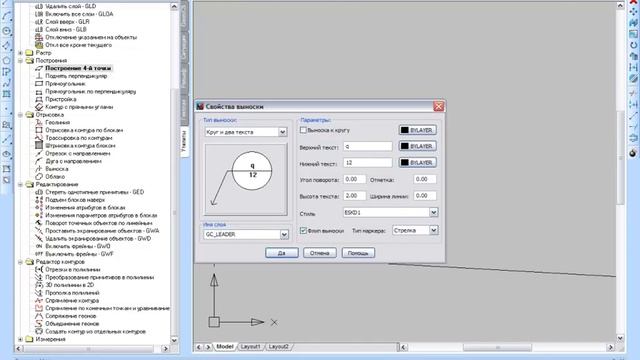Open BYLAYER color beside 'Выноска к кругу'
Viewport: 640px width, 360px height.
pyautogui.click(x=418, y=130)
